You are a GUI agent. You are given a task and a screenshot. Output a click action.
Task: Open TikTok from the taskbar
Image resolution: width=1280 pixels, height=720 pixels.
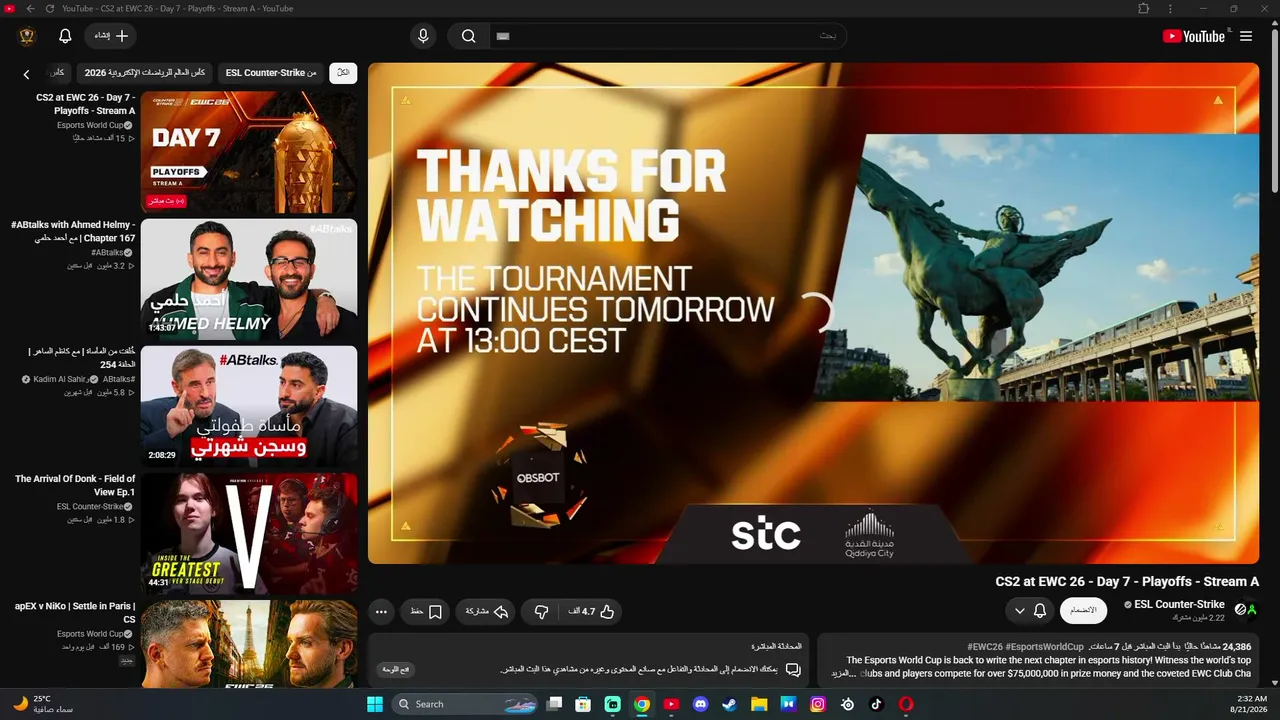pos(877,704)
